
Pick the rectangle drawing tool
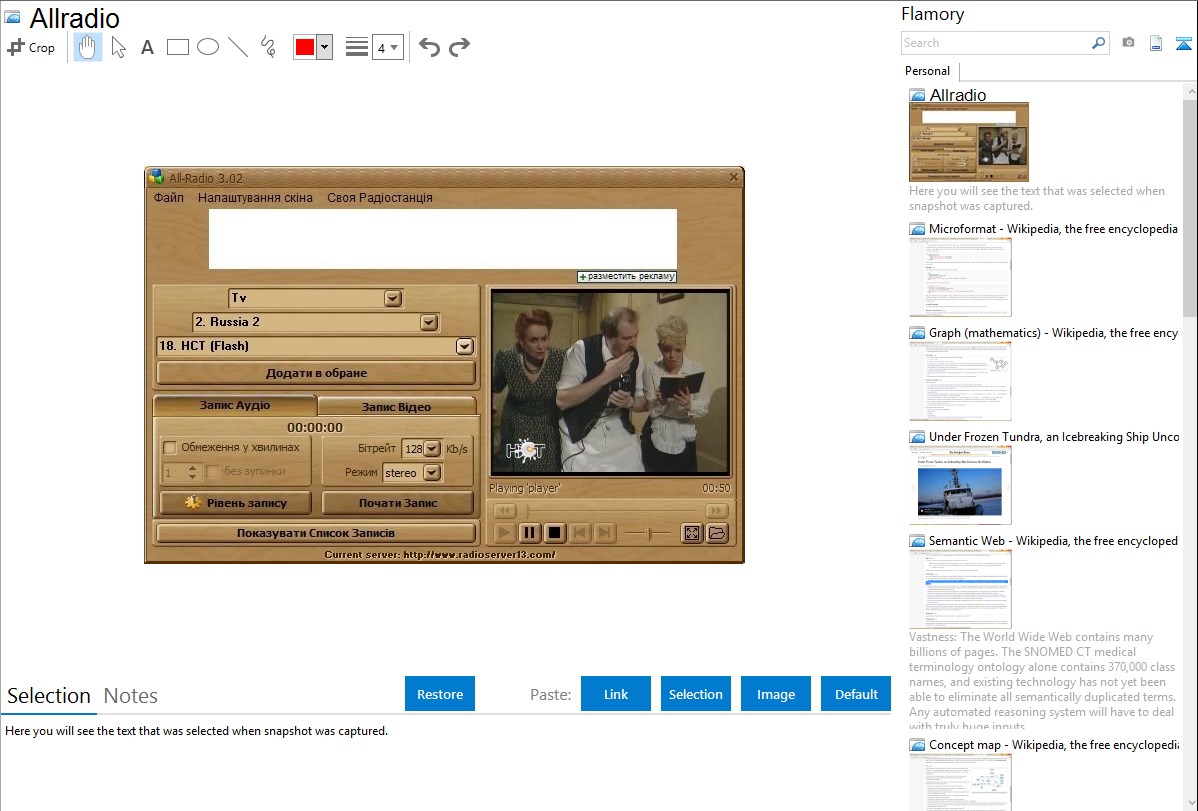[177, 47]
